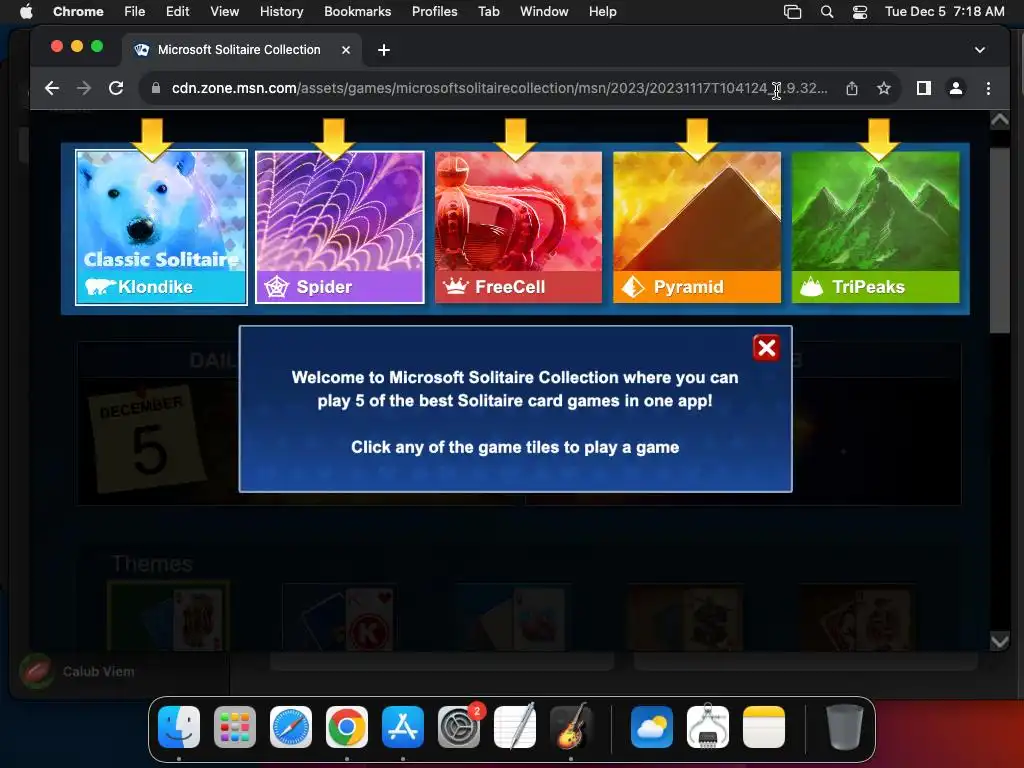Start the Pyramid solitaire tile
Image resolution: width=1024 pixels, height=768 pixels.
click(697, 227)
